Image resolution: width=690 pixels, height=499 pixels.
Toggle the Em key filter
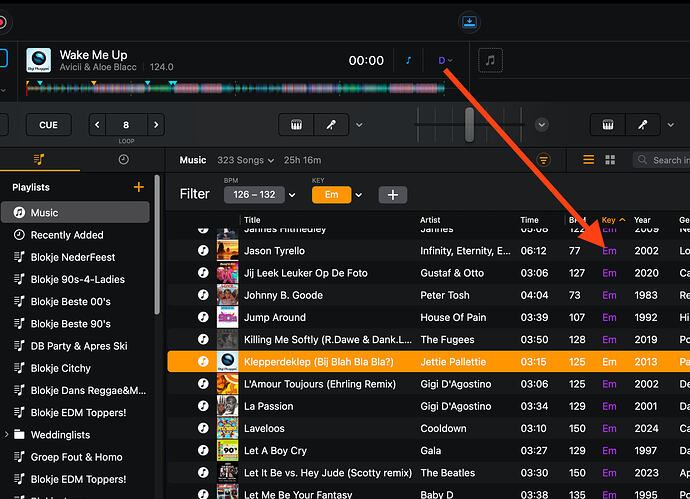click(332, 194)
